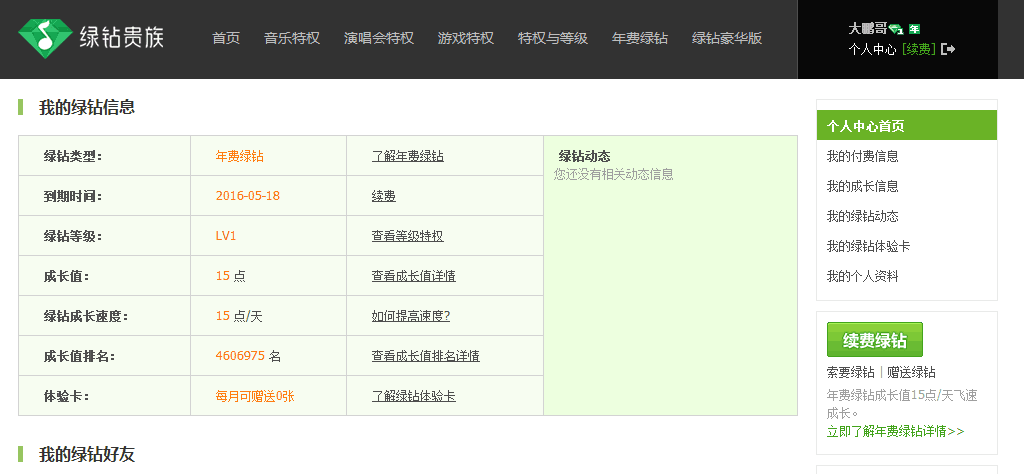Open 我的成长信息 in sidebar

(x=863, y=186)
